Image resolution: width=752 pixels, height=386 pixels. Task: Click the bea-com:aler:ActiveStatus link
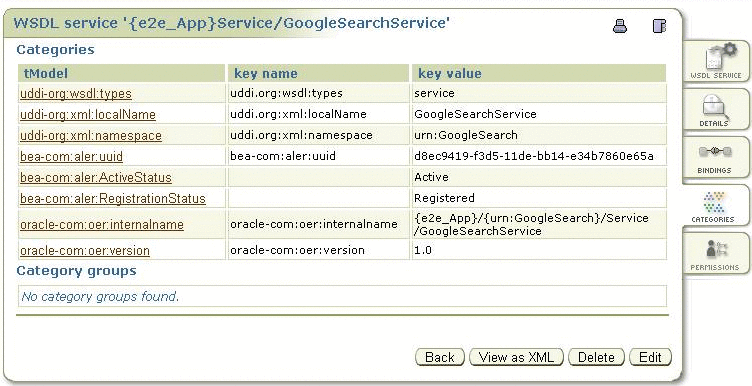[96, 177]
